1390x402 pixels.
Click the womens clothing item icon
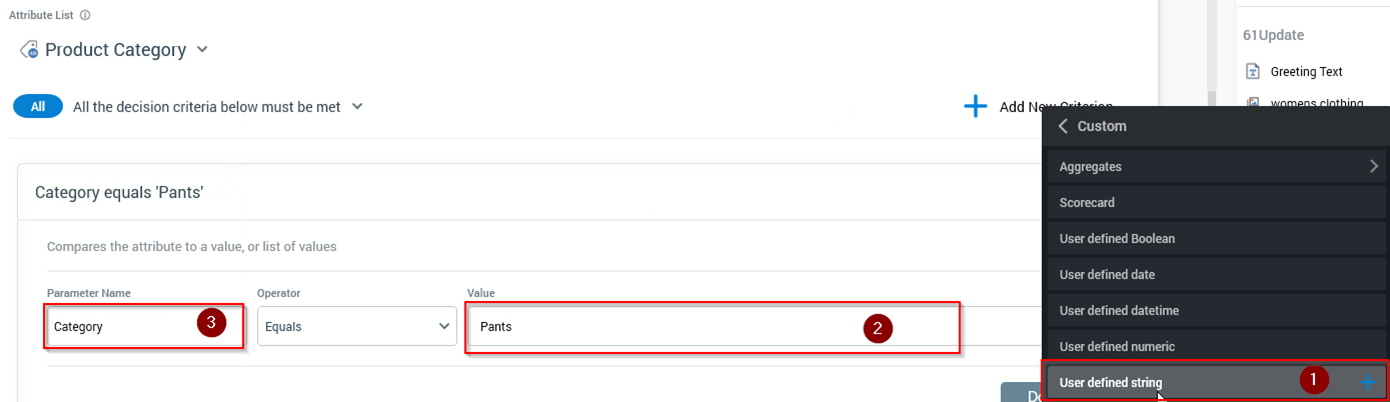(x=1252, y=103)
